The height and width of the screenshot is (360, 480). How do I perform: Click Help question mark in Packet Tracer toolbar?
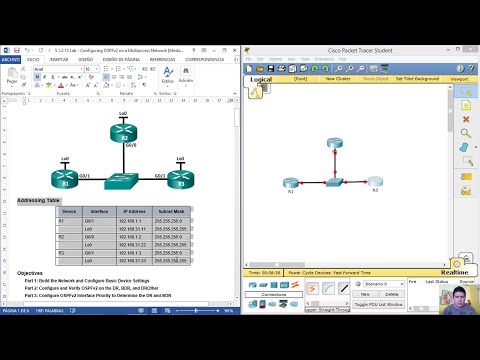click(x=471, y=69)
